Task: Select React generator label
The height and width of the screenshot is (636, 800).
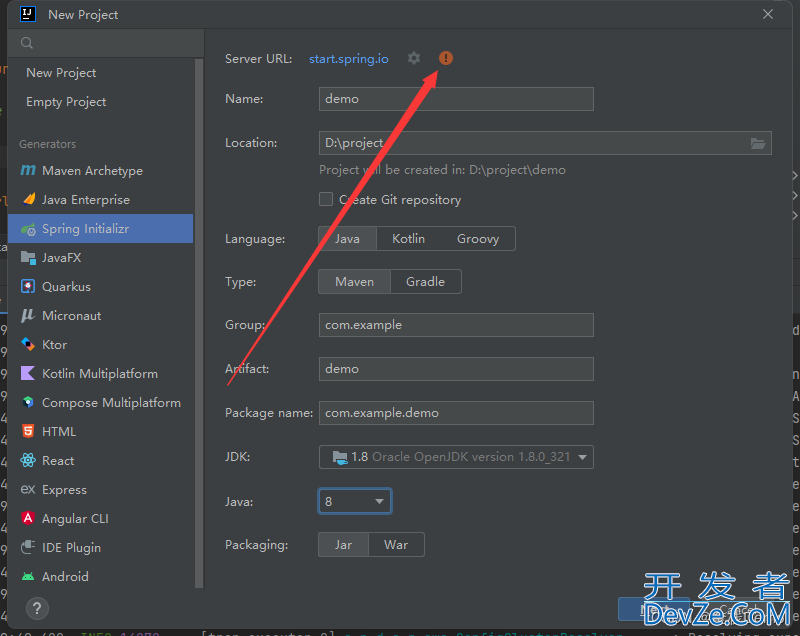Action: click(x=58, y=461)
